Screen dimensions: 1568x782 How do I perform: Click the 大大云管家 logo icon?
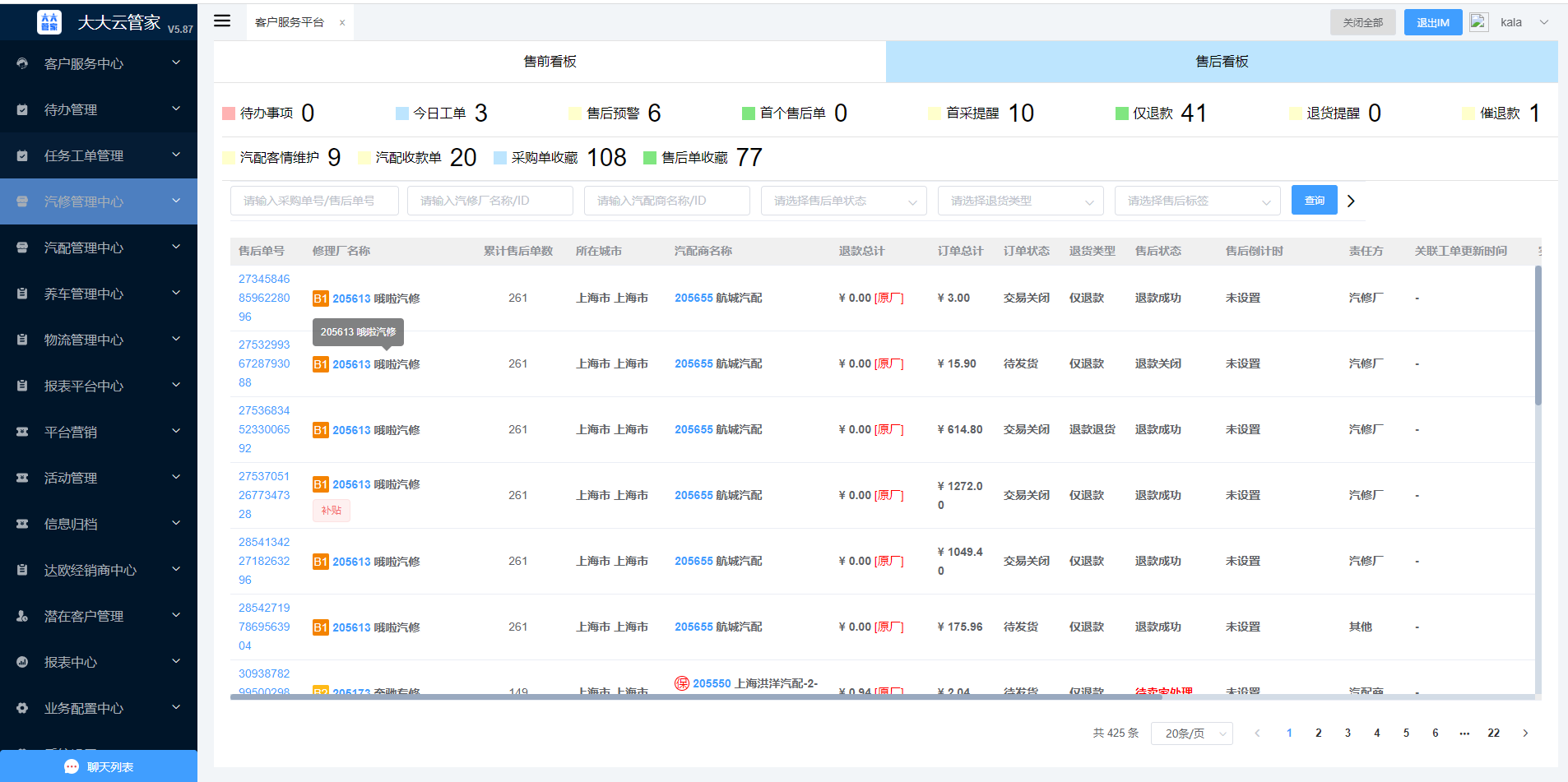(49, 21)
